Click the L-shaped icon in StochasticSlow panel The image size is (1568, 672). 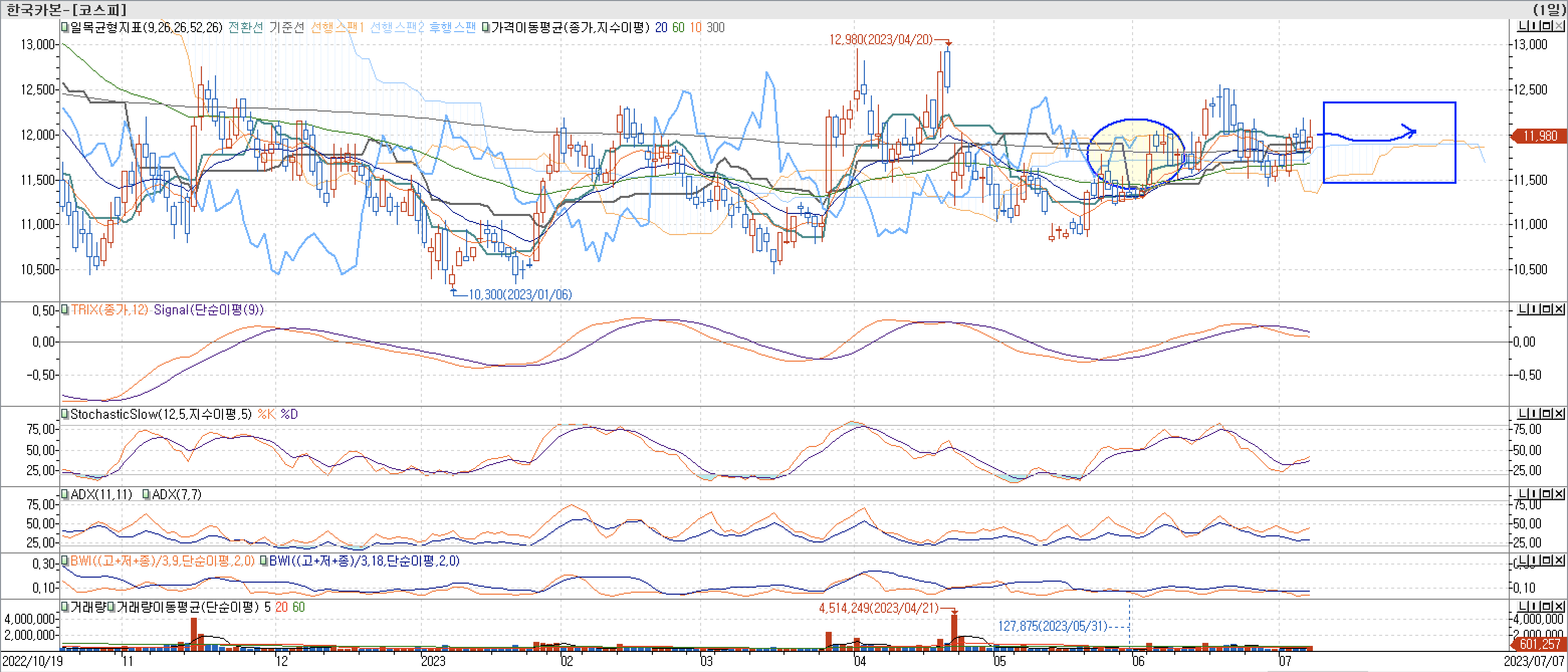1523,413
